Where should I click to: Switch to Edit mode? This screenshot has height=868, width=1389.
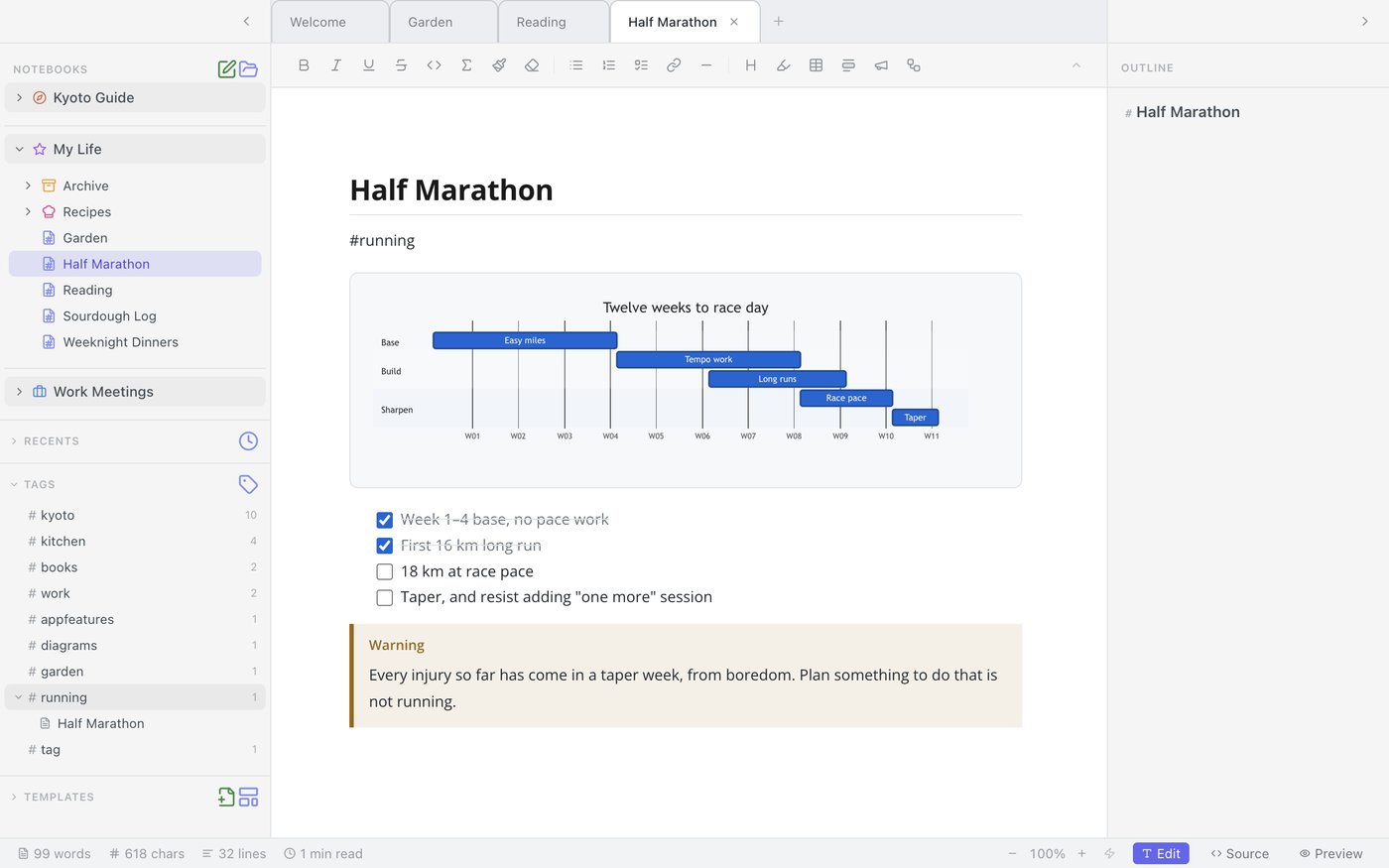coord(1161,853)
